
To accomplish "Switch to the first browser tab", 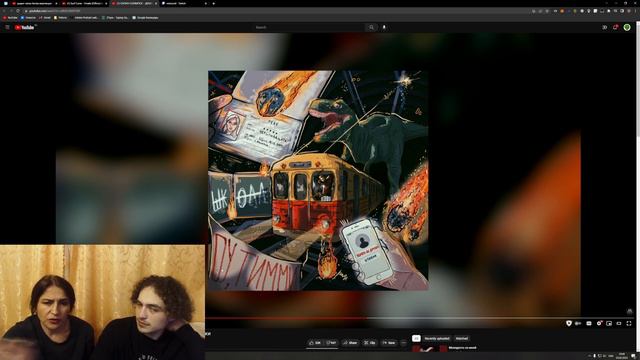I will pyautogui.click(x=34, y=3).
